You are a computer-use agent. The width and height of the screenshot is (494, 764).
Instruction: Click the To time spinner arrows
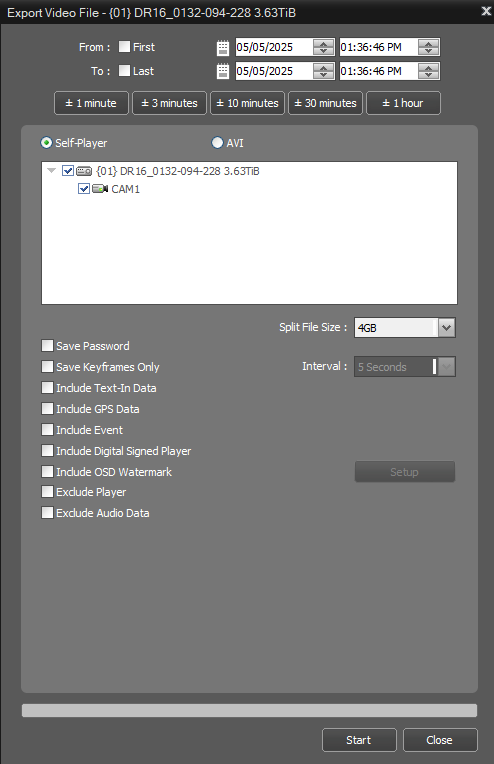(x=429, y=71)
